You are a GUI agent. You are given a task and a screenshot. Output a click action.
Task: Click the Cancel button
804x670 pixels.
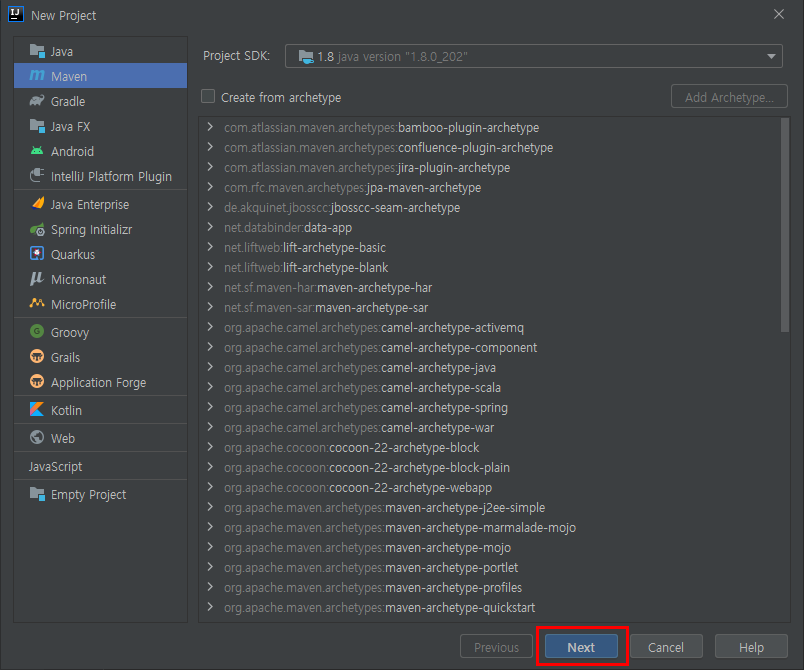(666, 647)
